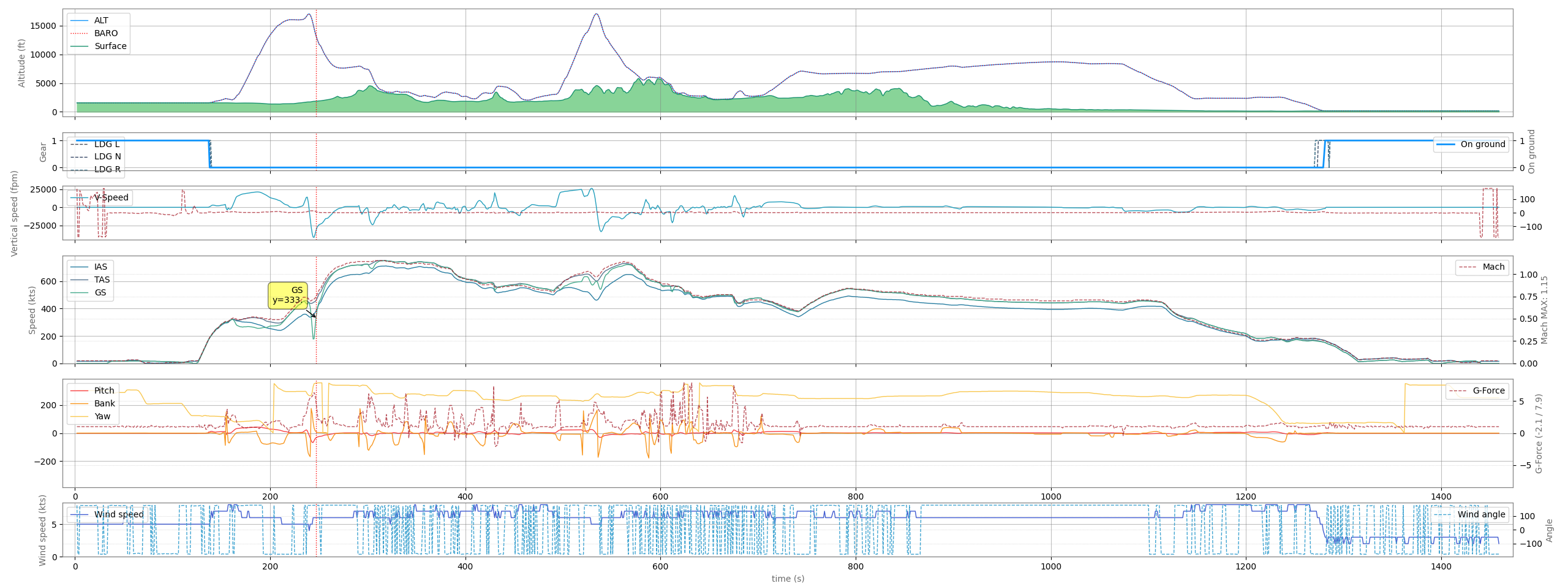Click the 1.00 Mach tick label
This screenshot has width=1568, height=586.
point(1528,275)
